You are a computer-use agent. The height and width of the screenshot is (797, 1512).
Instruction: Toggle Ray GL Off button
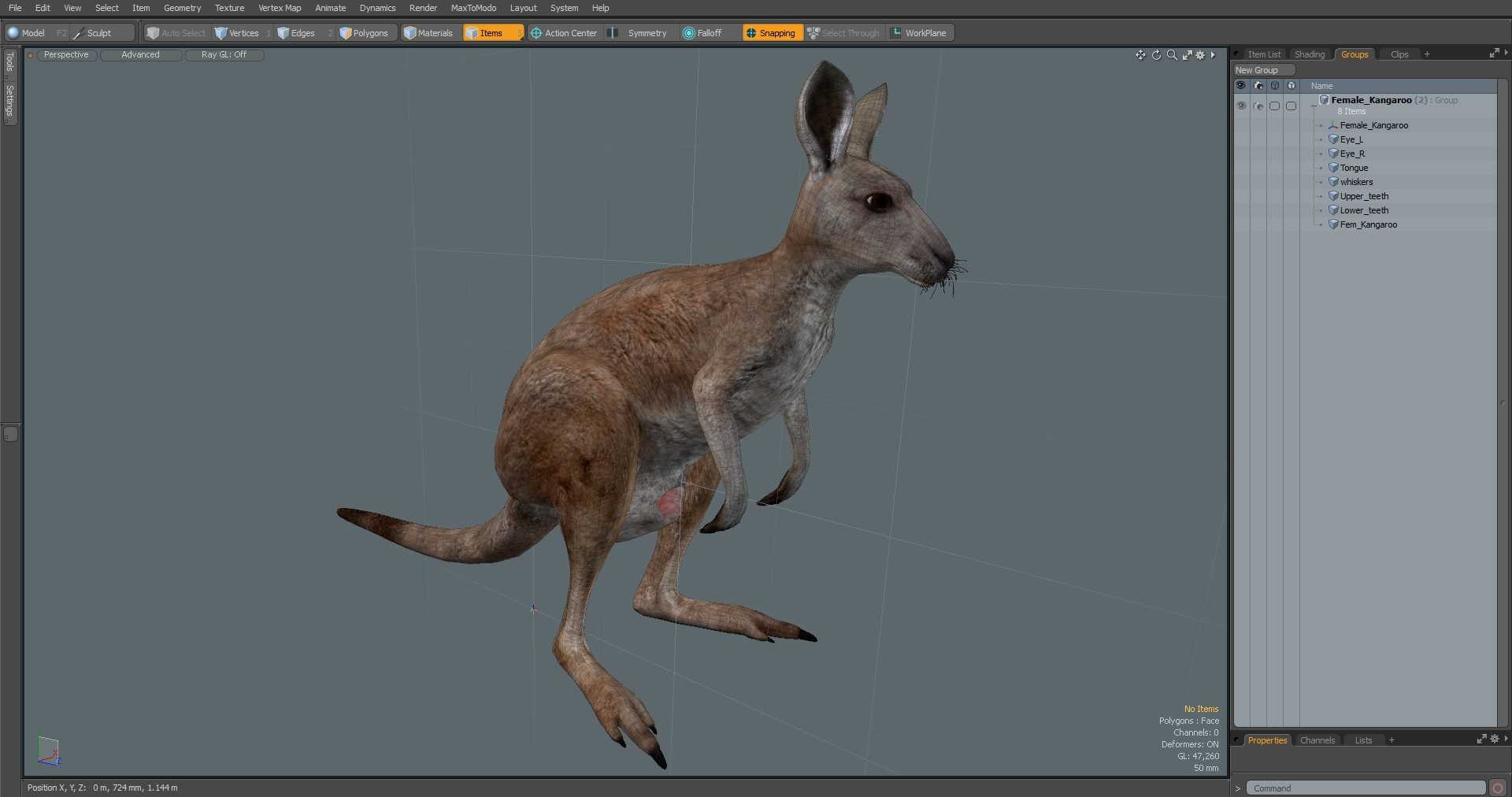(x=224, y=55)
